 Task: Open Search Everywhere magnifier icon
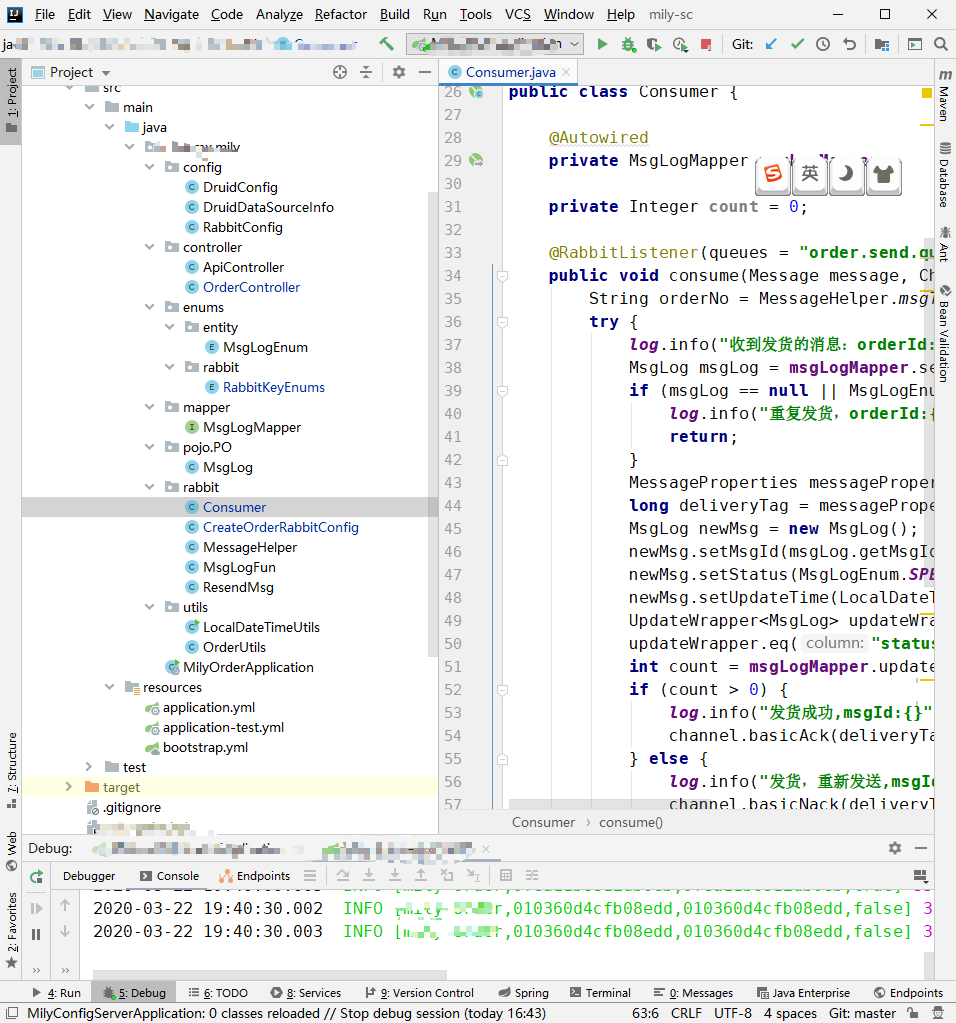940,44
